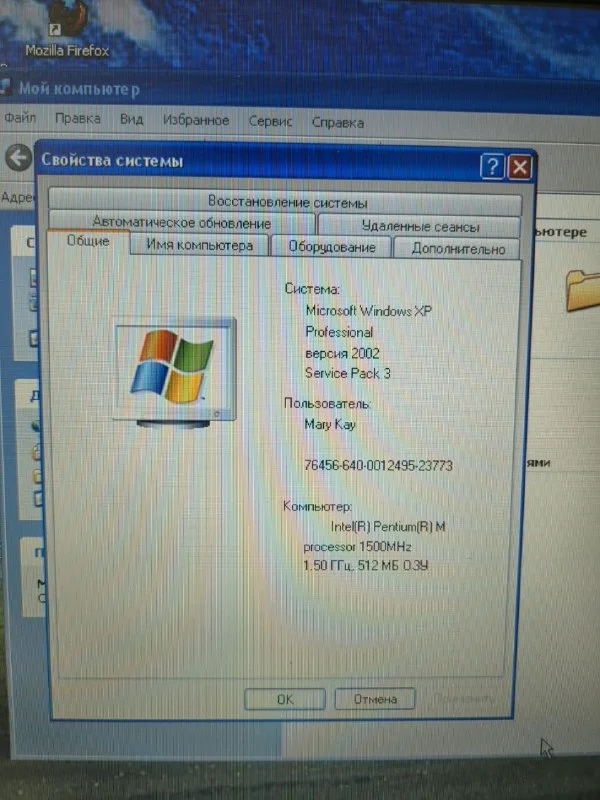
Task: Switch to Удаленные сеансы tab
Action: [419, 226]
